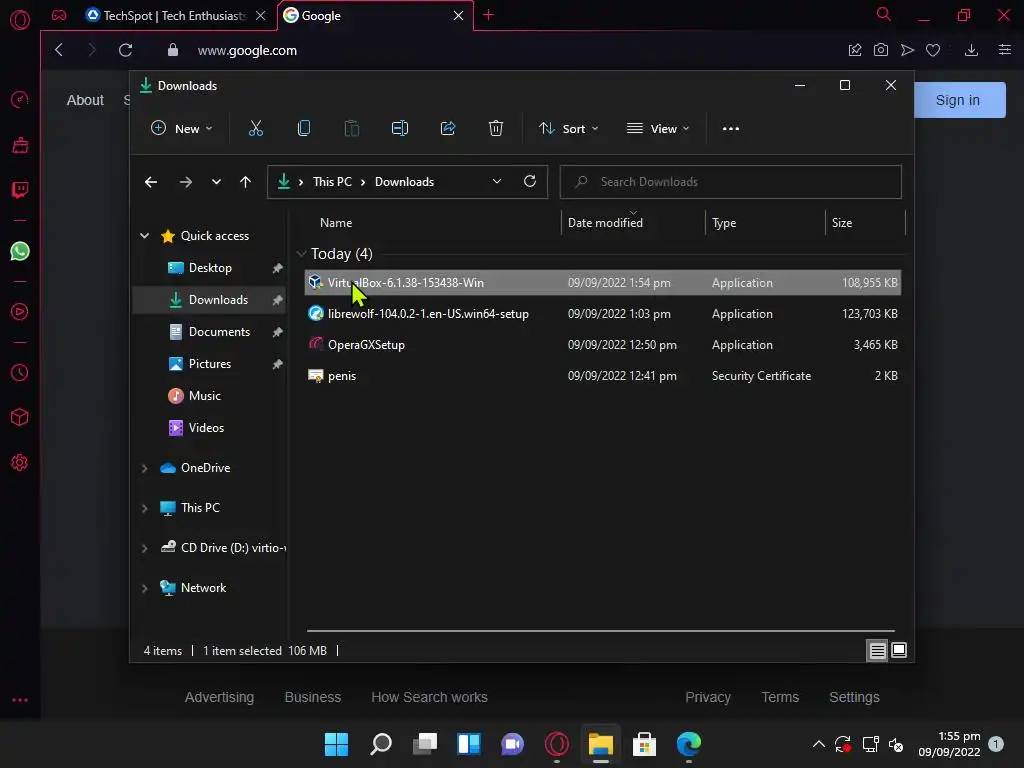Click the Google Sign in button

click(x=957, y=100)
